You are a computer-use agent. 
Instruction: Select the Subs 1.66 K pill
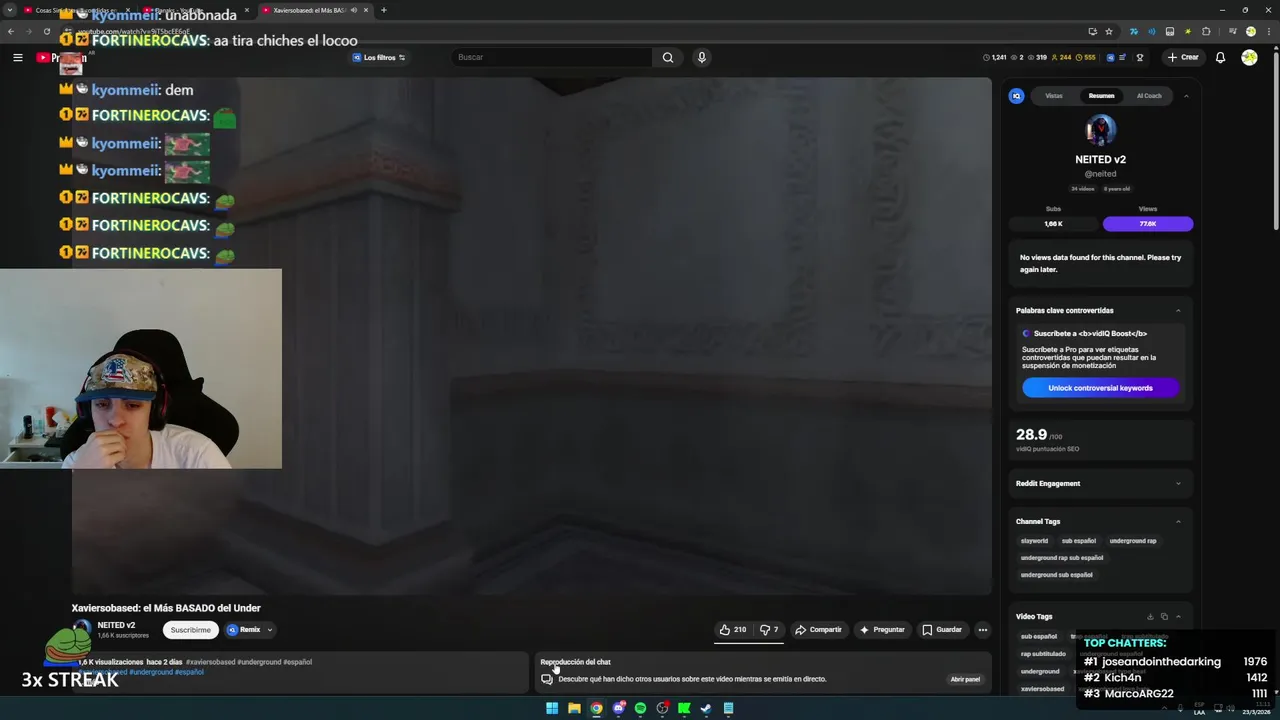(x=1053, y=224)
